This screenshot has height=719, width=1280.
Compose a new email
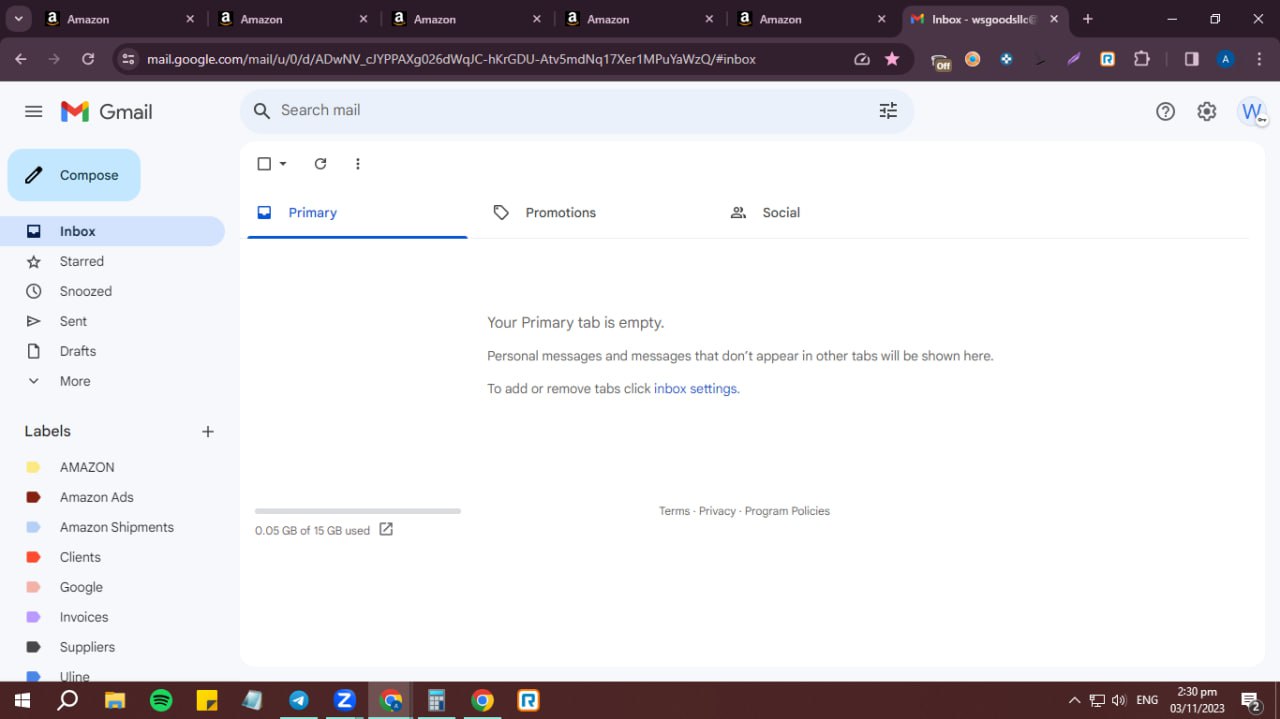[74, 175]
